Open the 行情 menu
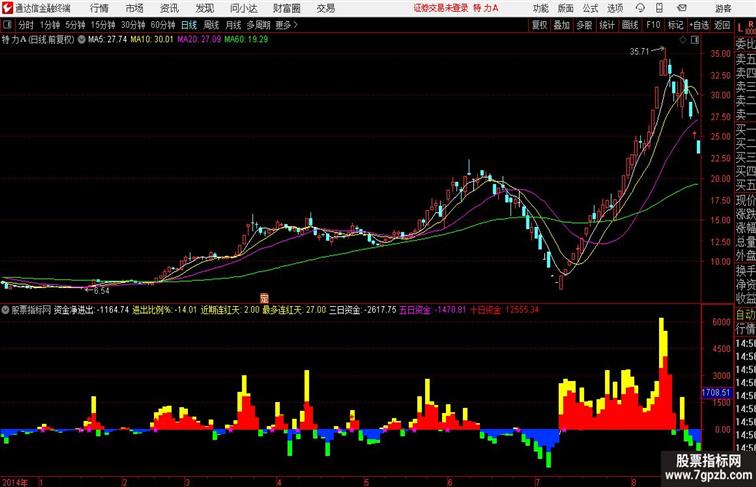Screen dimensions: 756x487 pos(99,8)
